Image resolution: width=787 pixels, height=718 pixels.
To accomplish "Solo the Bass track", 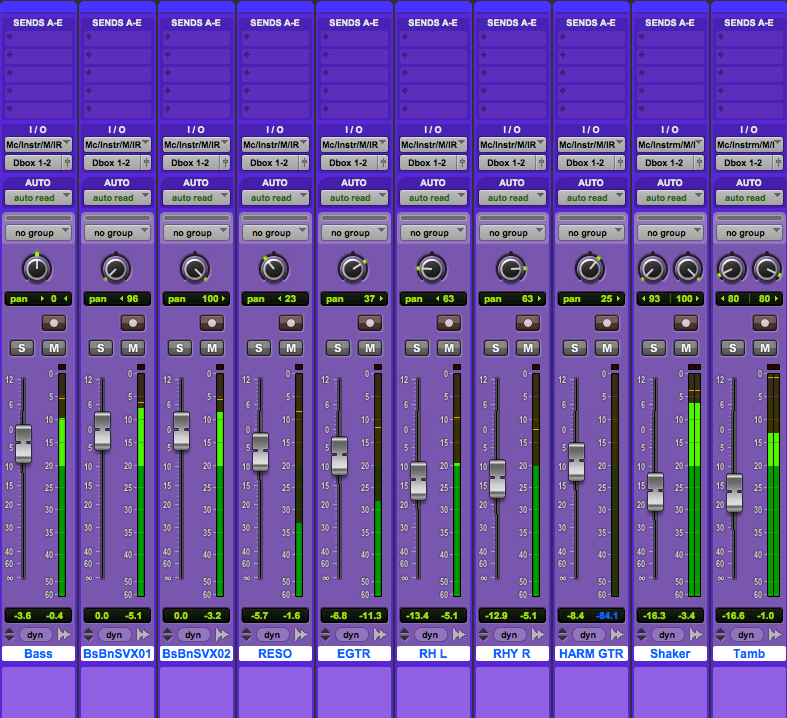I will coord(22,348).
